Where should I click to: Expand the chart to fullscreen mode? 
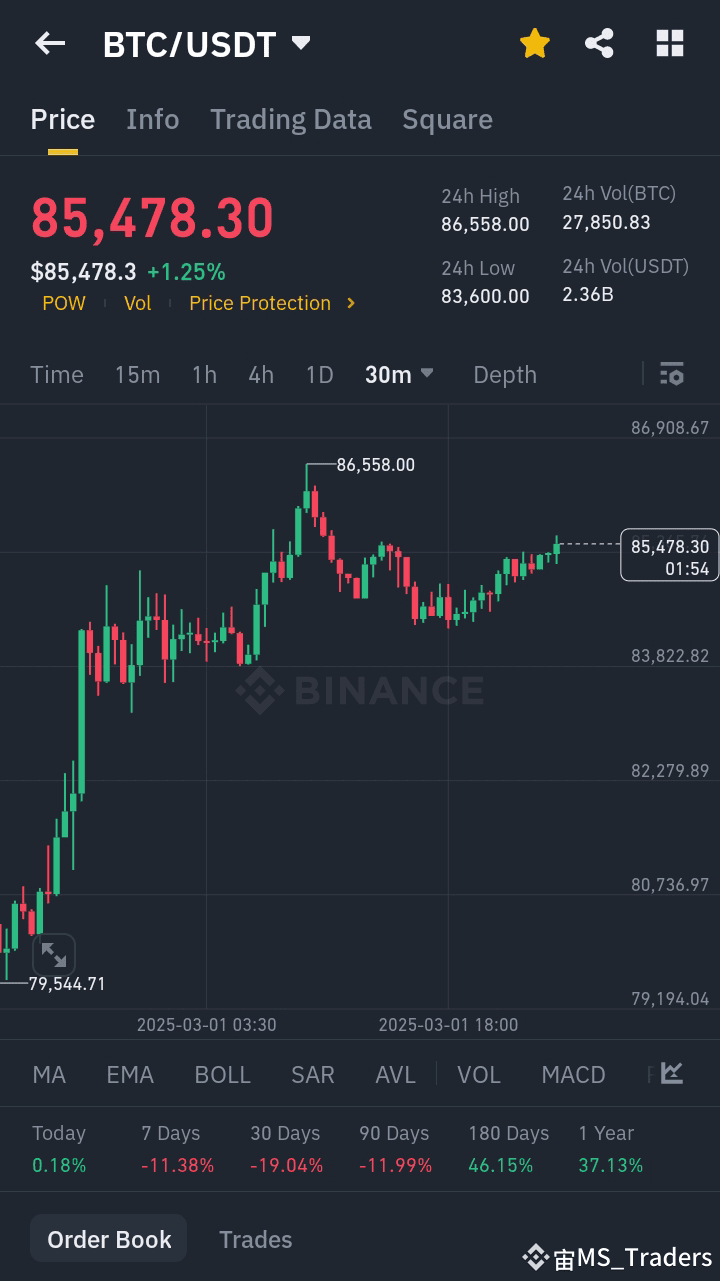(x=54, y=954)
